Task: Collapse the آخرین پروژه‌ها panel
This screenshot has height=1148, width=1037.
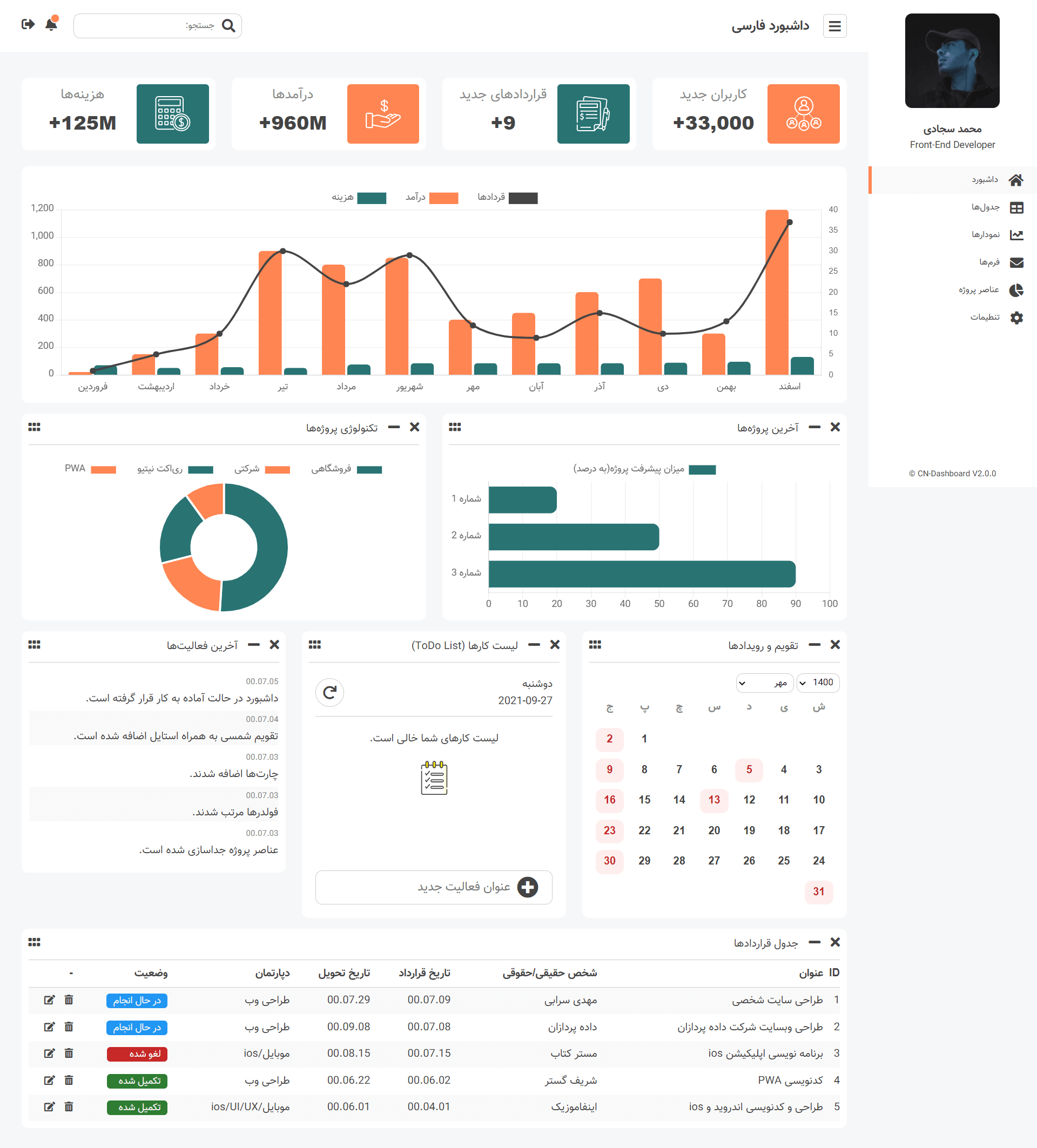Action: [x=814, y=427]
